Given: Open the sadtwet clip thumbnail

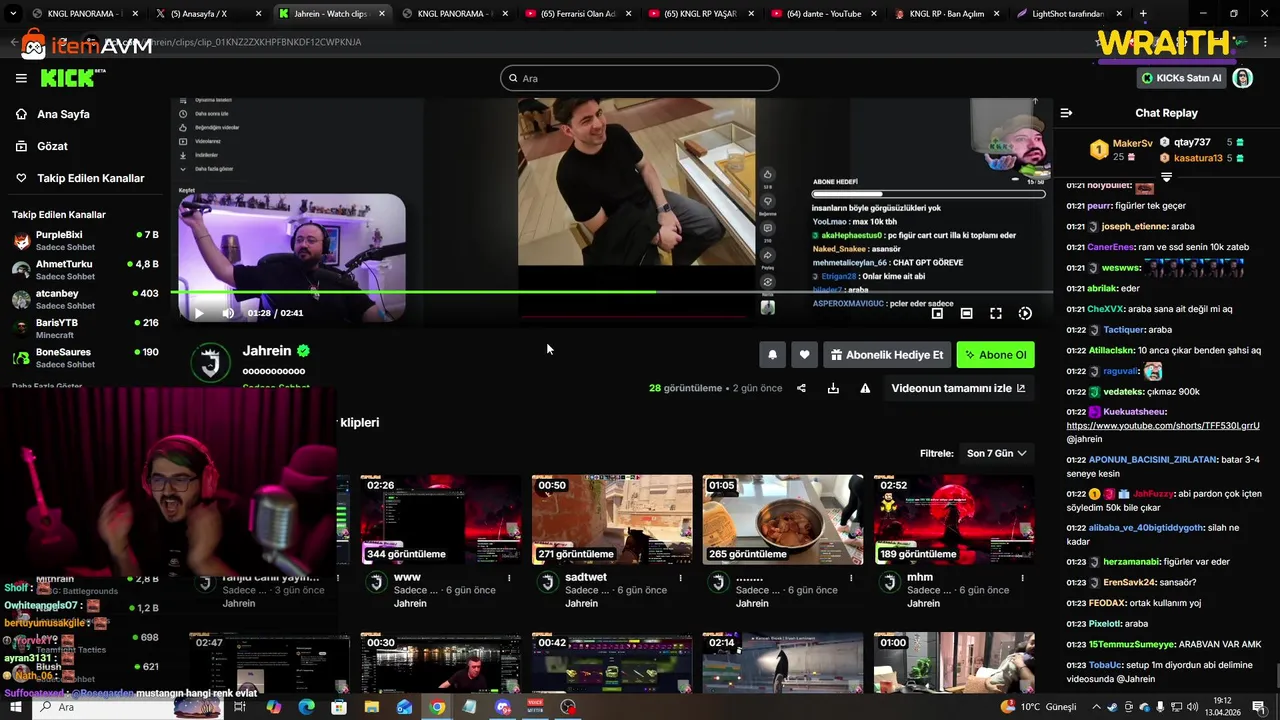Looking at the screenshot, I should coord(612,520).
